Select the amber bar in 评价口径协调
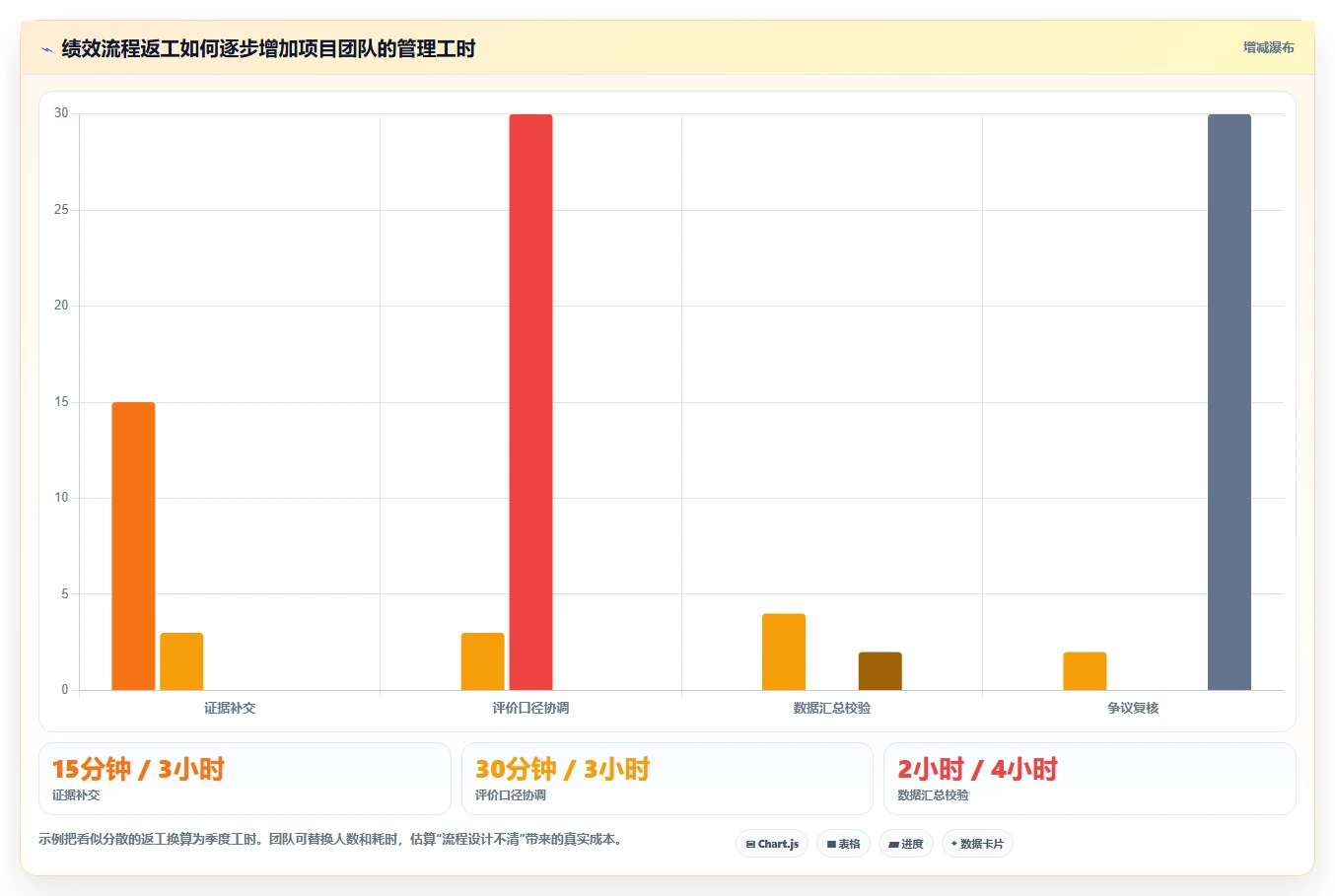The width and height of the screenshot is (1335, 896). point(482,661)
